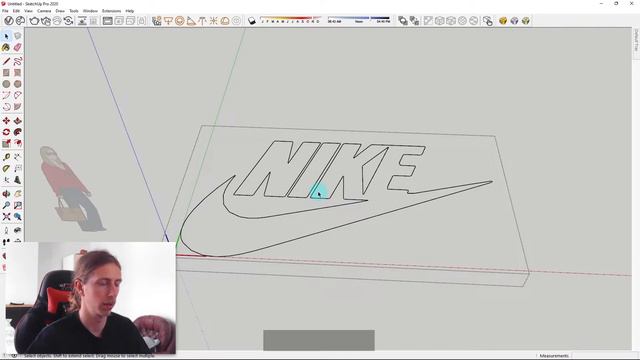Pick the 2 Point Arc tool
The image size is (640, 360).
click(x=18, y=96)
